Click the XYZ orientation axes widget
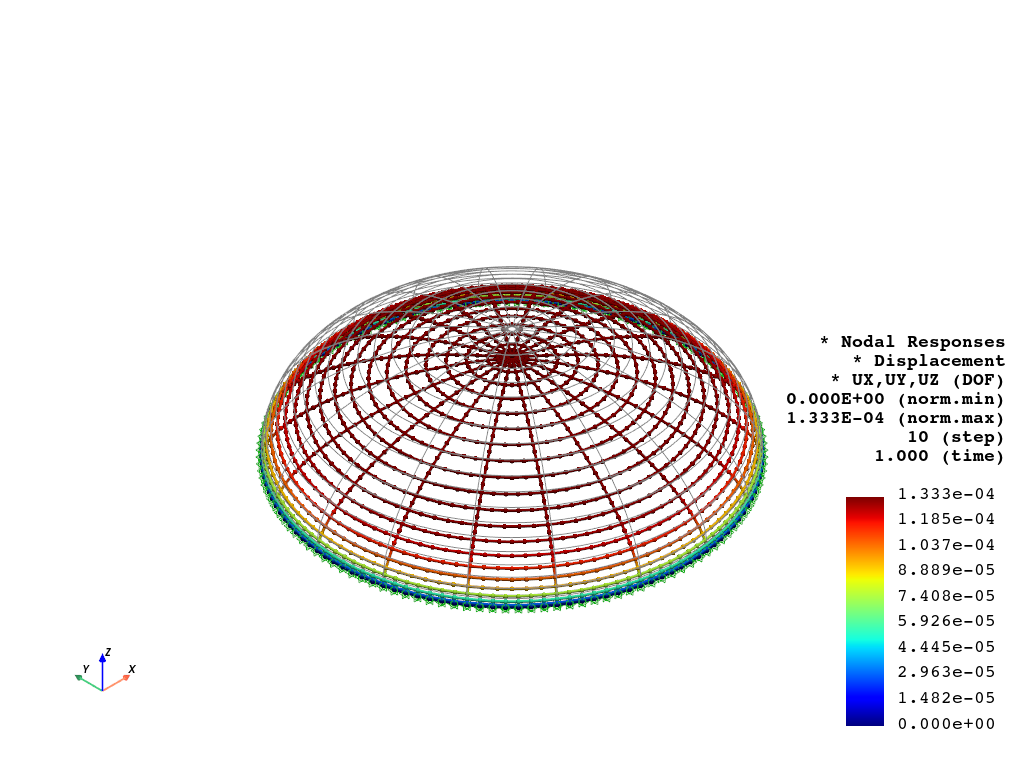Image resolution: width=1024 pixels, height=768 pixels. coord(105,670)
